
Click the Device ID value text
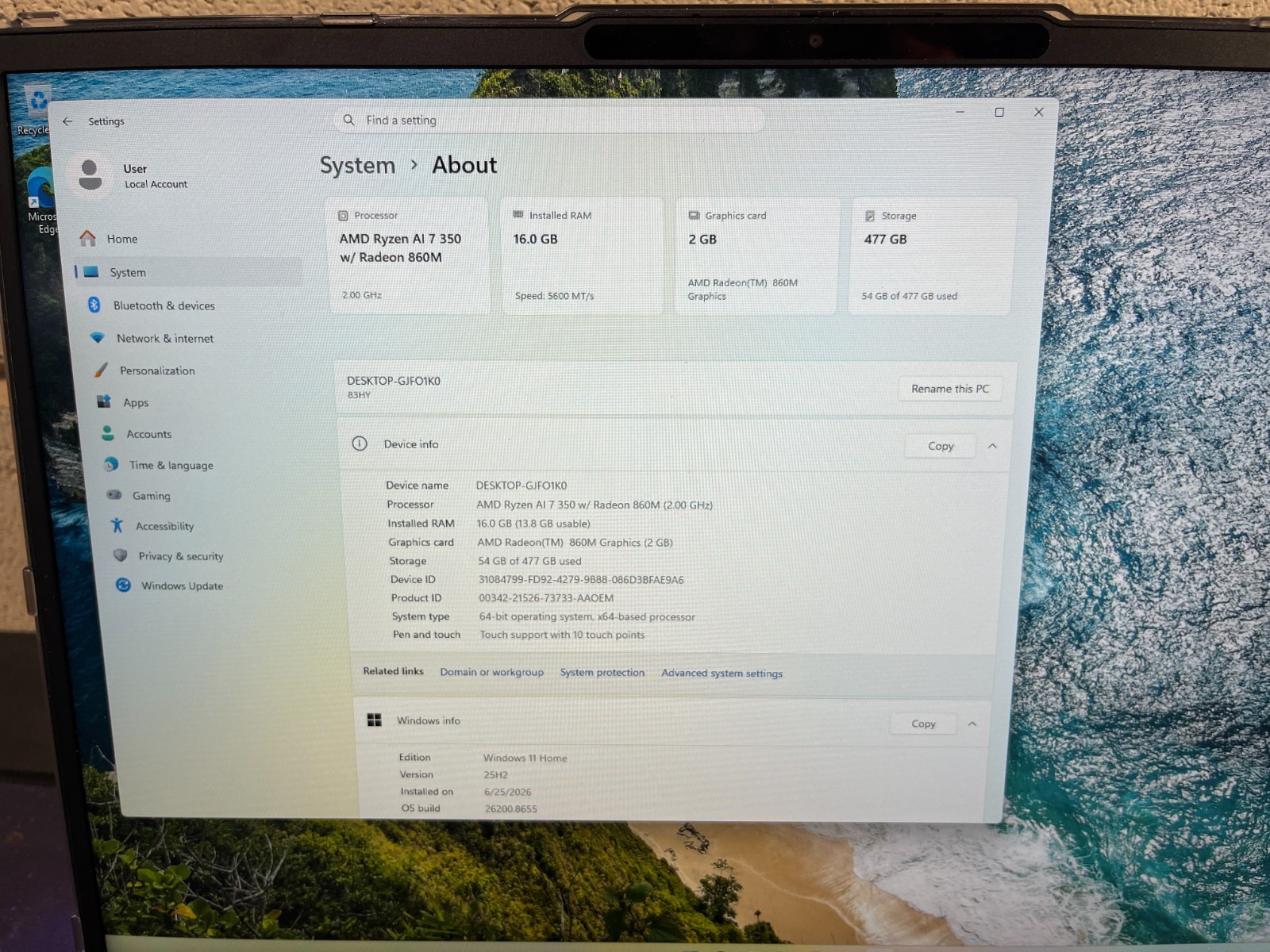coord(580,580)
